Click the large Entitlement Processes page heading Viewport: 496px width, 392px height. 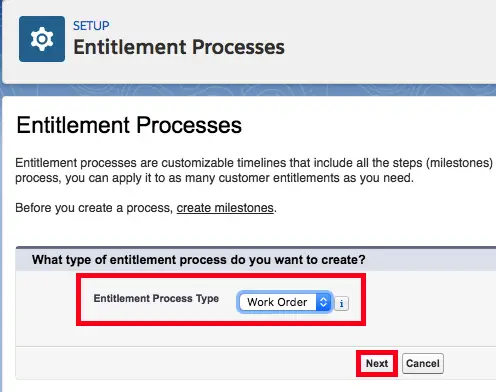click(x=129, y=125)
